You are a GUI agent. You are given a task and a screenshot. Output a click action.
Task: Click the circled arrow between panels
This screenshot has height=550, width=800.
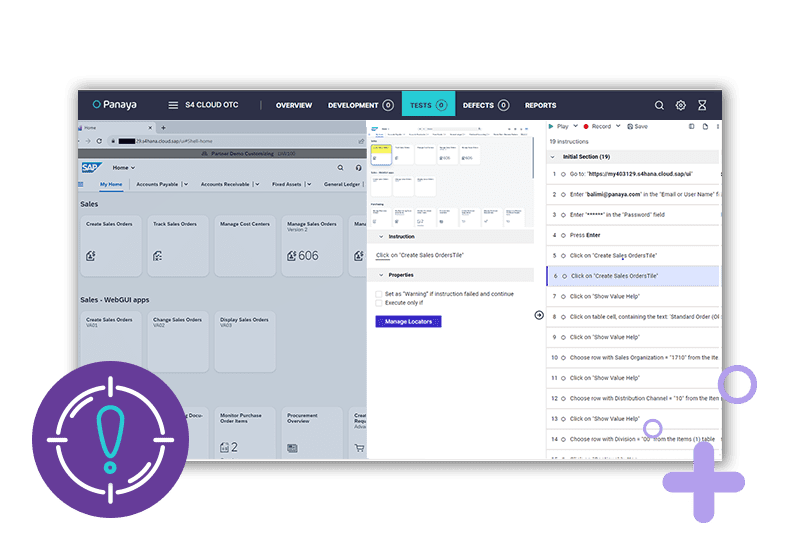(x=539, y=315)
